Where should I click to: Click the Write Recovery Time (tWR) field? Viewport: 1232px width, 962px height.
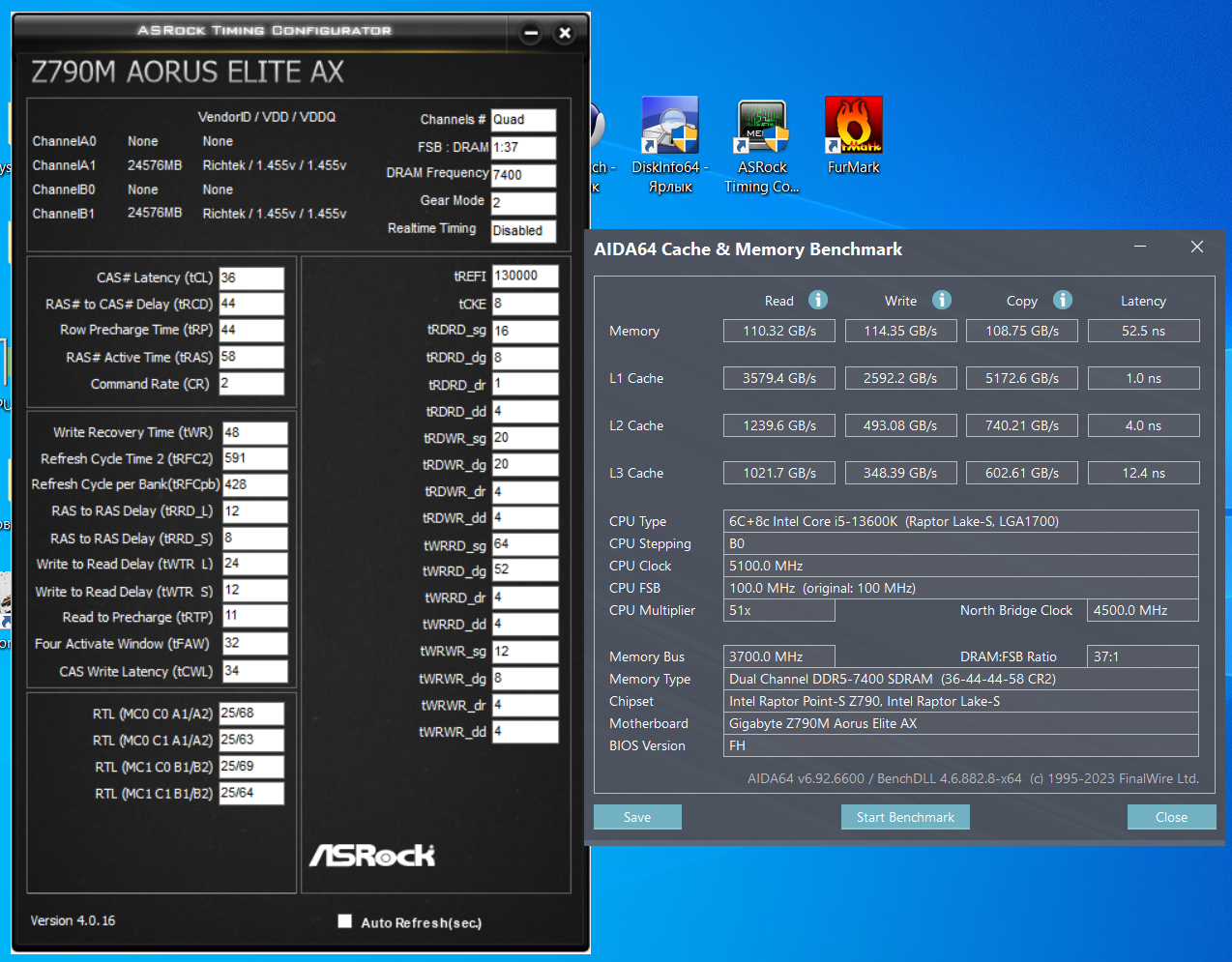coord(255,433)
